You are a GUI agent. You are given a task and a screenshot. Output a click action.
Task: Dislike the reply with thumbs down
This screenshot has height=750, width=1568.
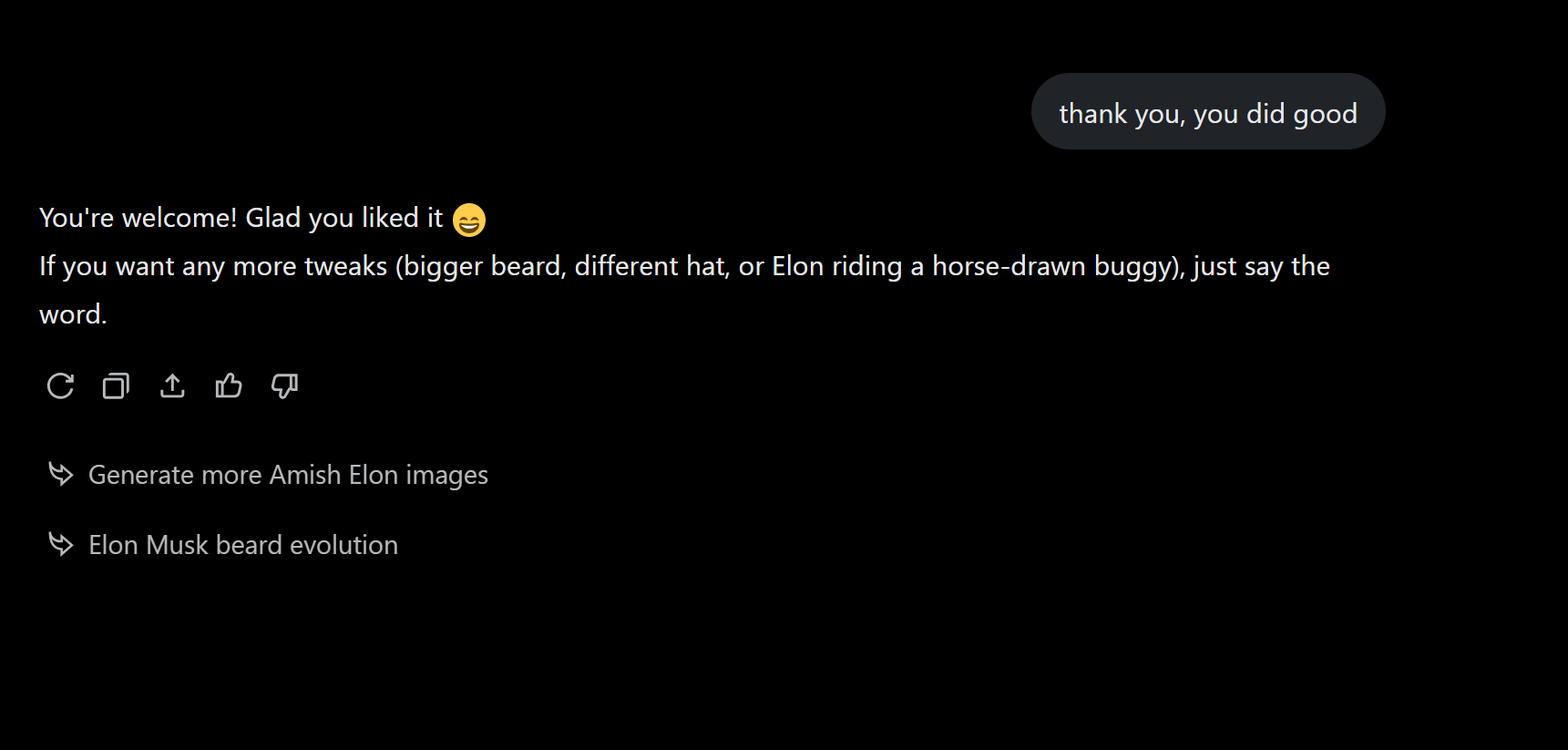pos(284,386)
